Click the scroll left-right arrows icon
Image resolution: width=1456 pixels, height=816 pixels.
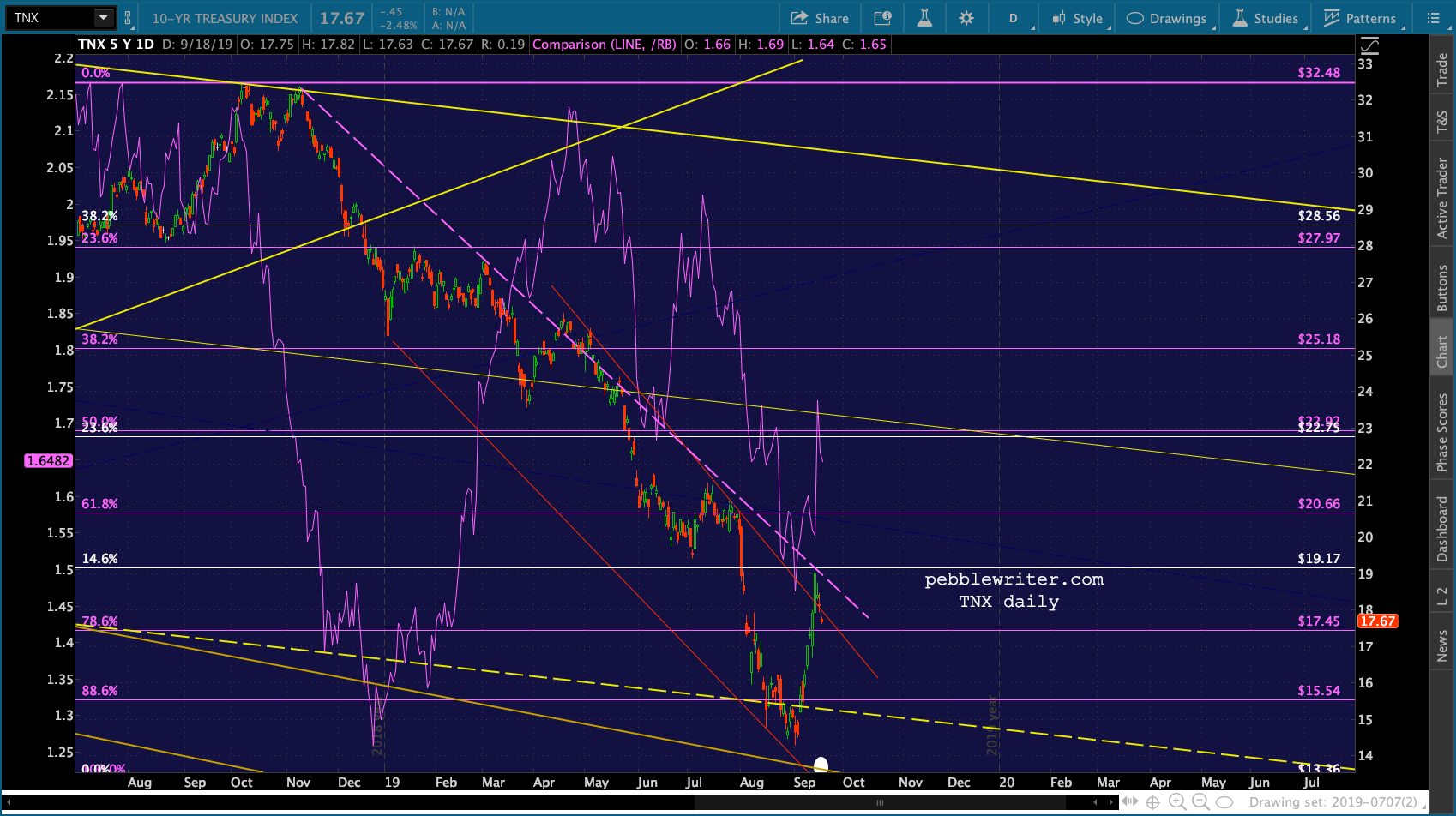(1130, 801)
